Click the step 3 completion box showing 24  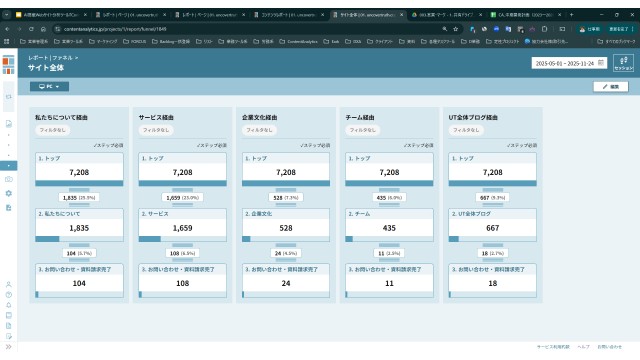click(x=286, y=280)
